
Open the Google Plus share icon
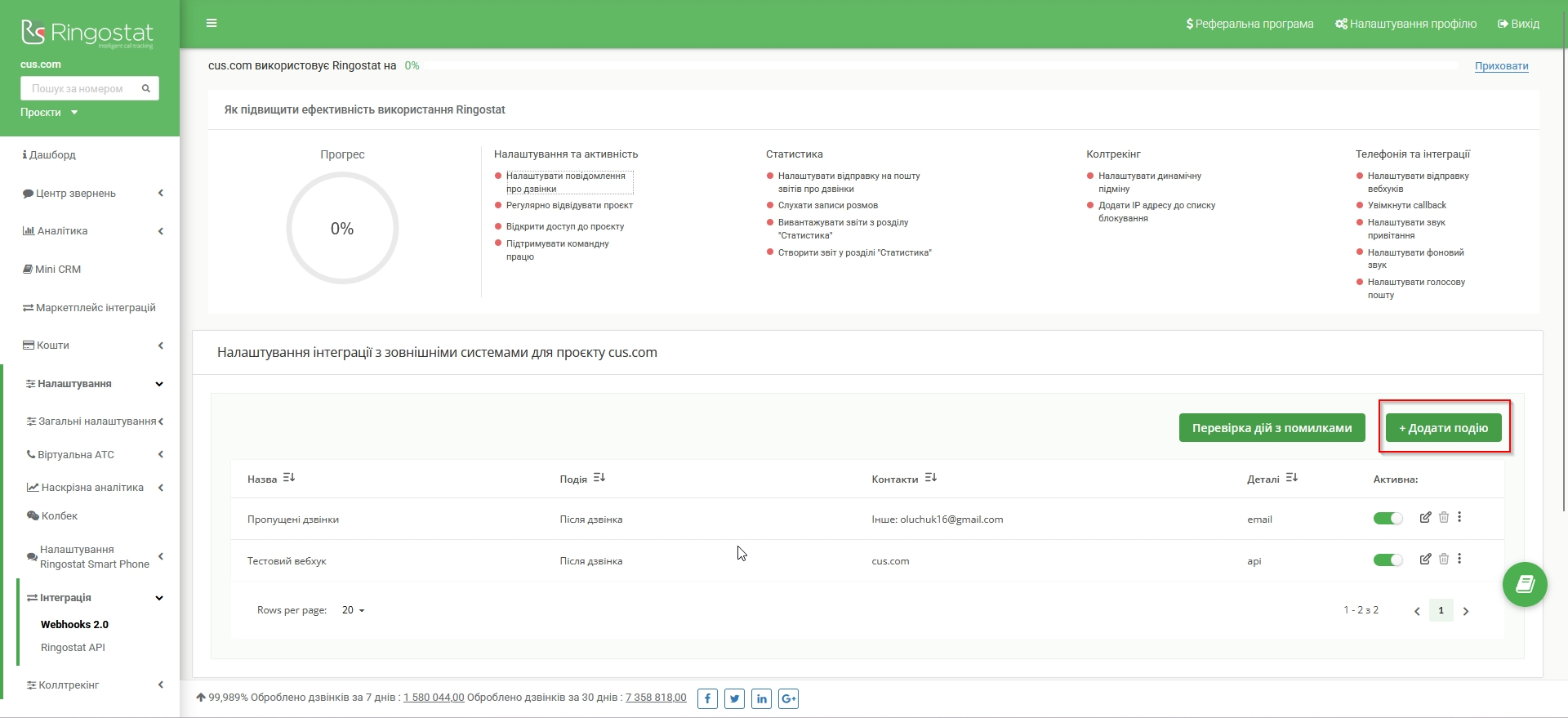click(788, 698)
